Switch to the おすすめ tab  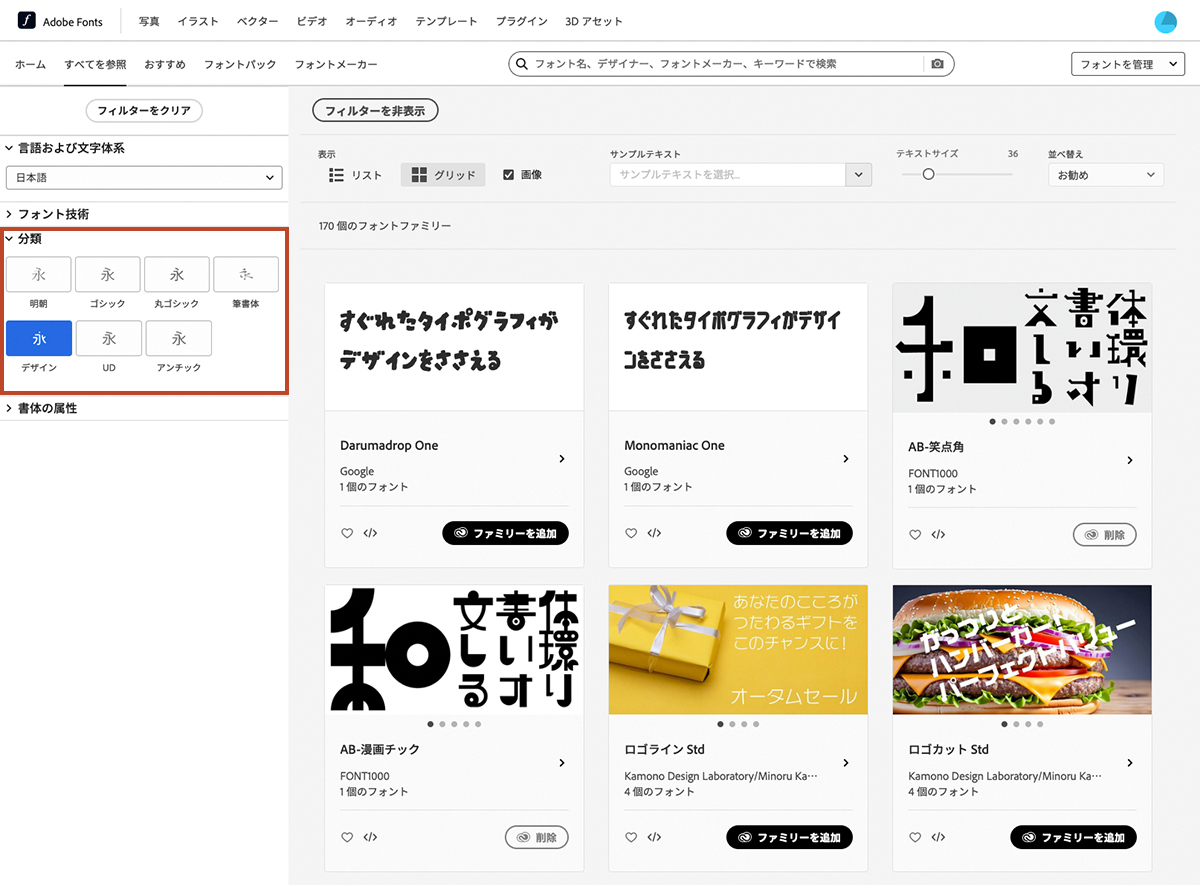(164, 64)
